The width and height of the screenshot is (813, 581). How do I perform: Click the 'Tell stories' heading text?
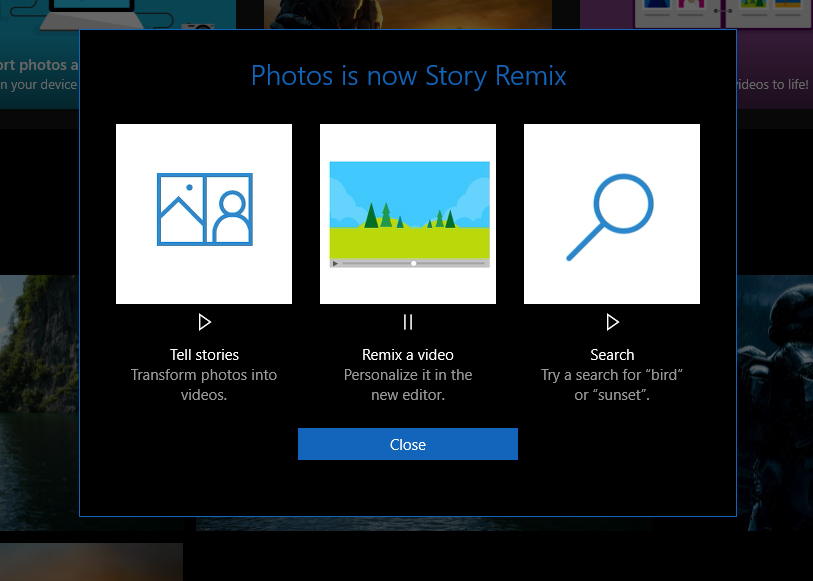click(x=204, y=355)
